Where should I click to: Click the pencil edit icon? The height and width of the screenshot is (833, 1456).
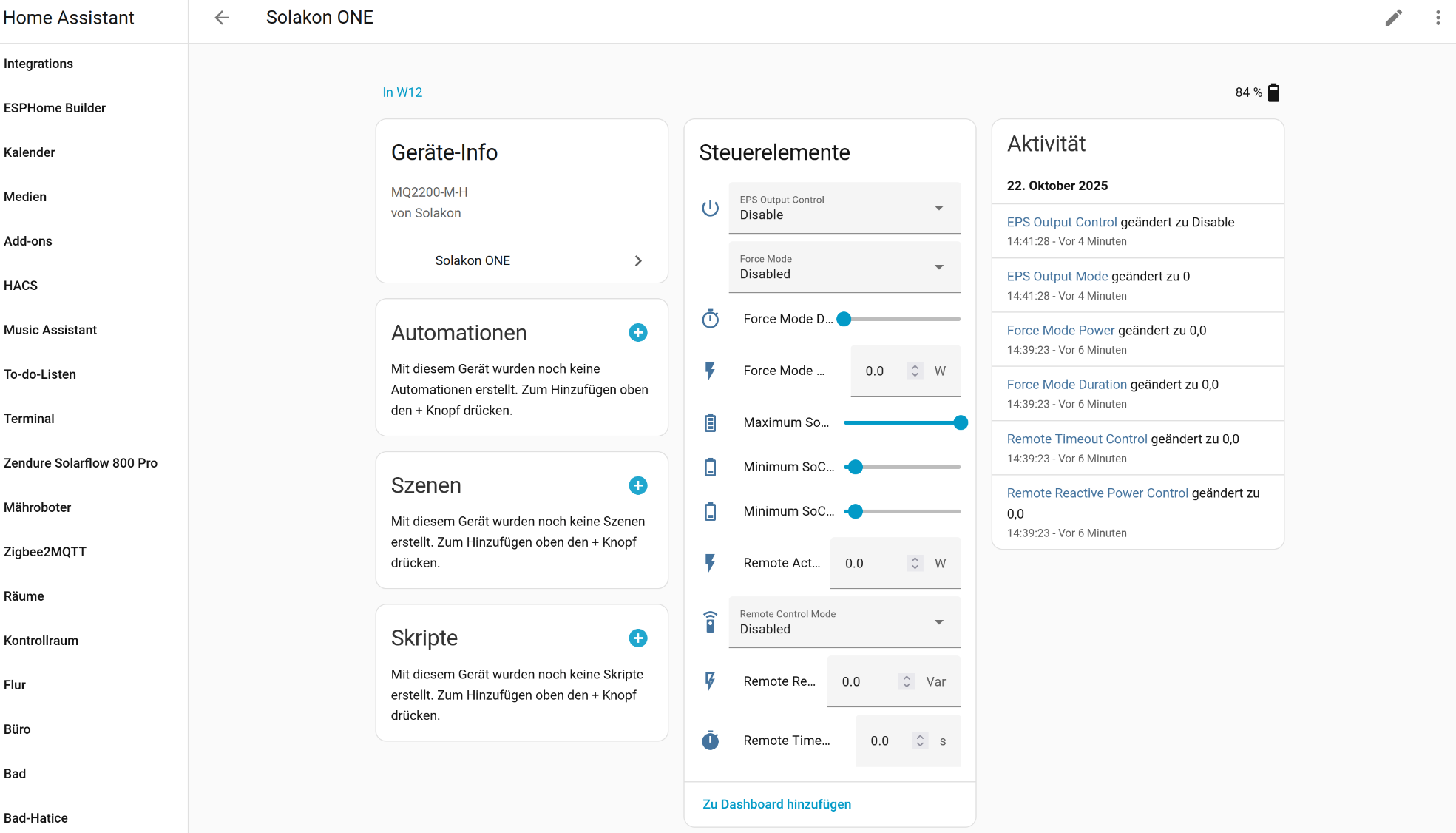click(x=1393, y=18)
